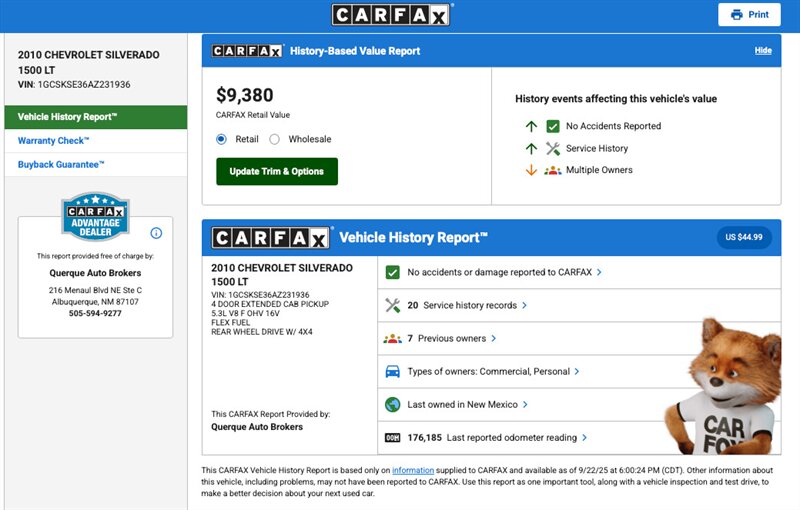
Task: Expand the Last owned in New Mexico chevron
Action: (525, 404)
